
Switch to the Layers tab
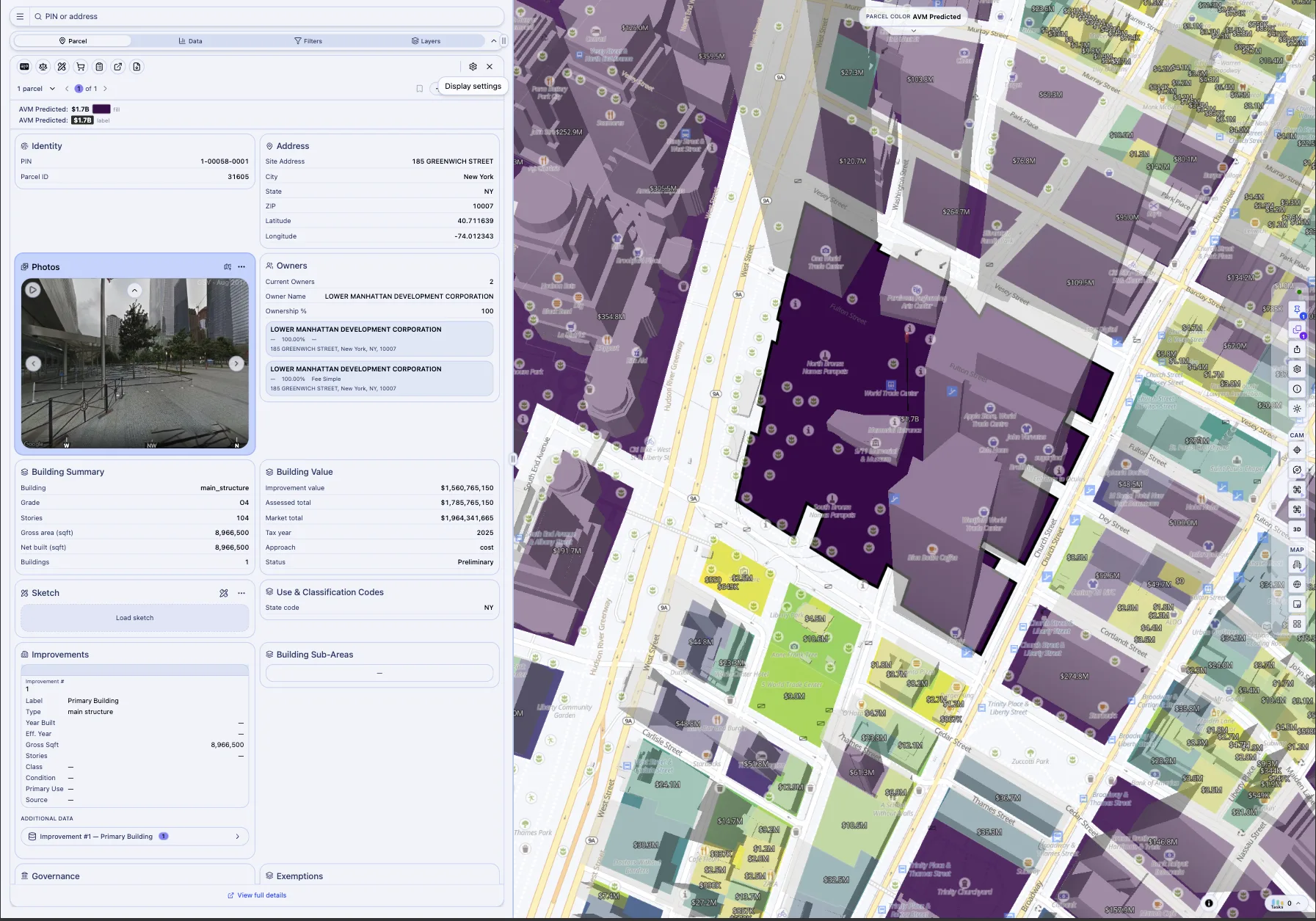(426, 41)
